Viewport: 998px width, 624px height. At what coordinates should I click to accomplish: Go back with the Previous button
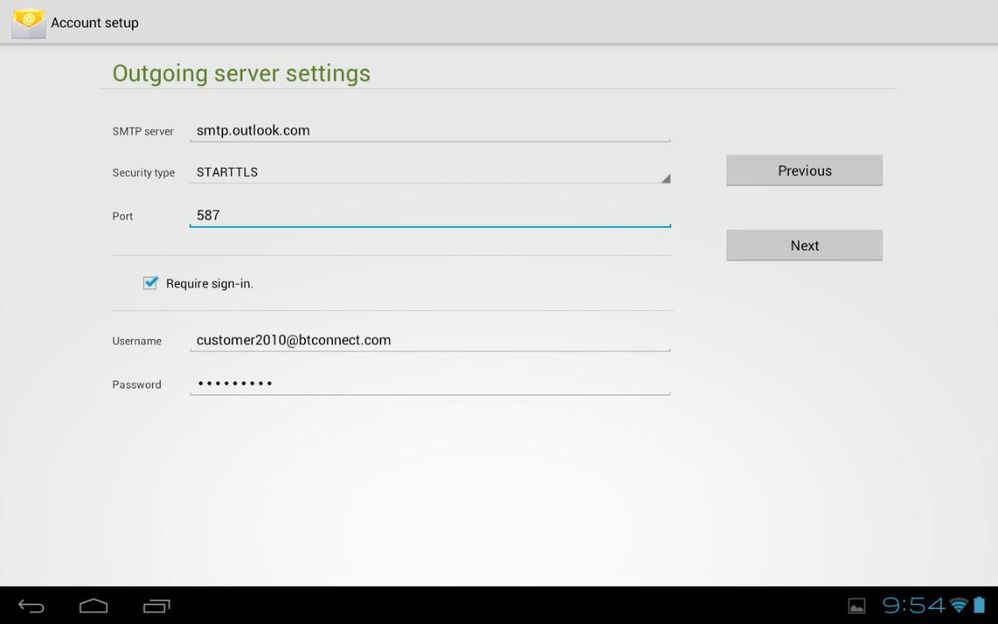click(x=804, y=171)
